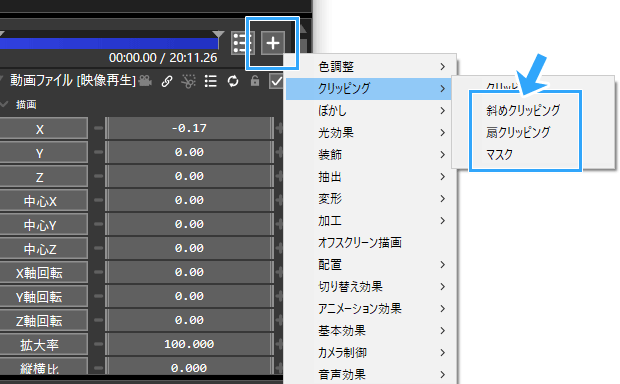
Task: Click the Y軸回転 label button
Action: click(43, 297)
